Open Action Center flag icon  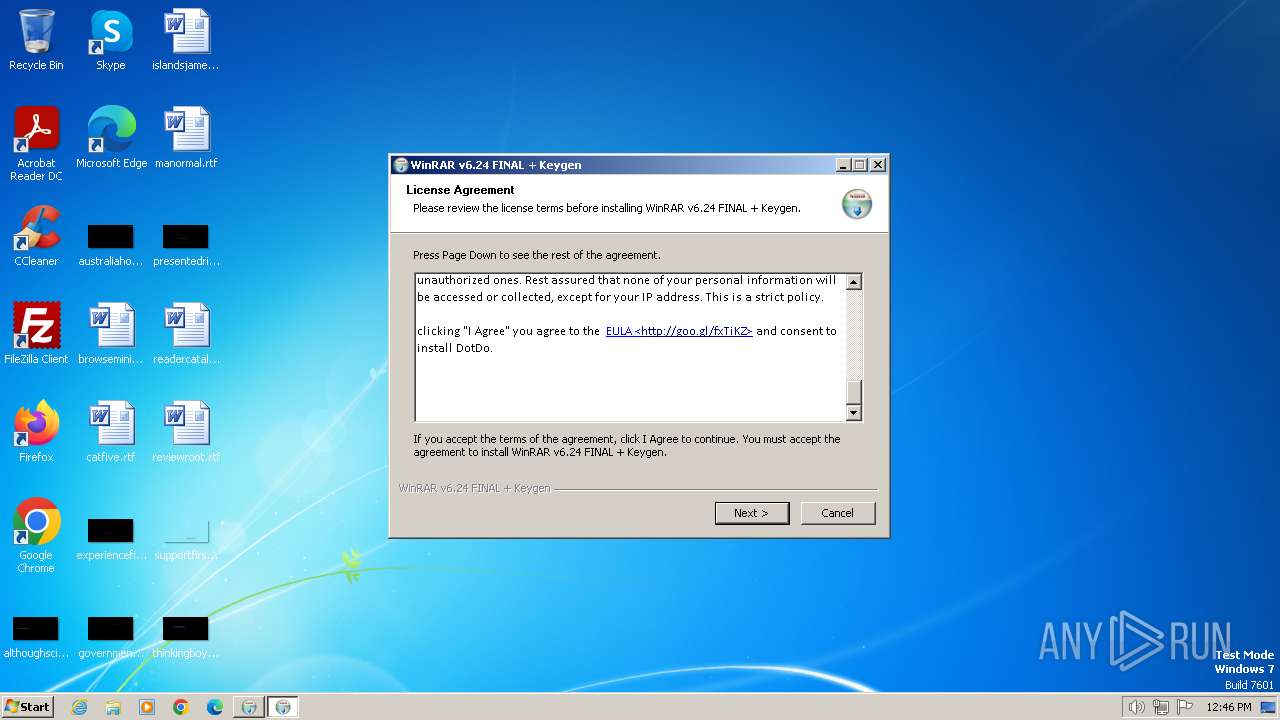pos(1184,707)
